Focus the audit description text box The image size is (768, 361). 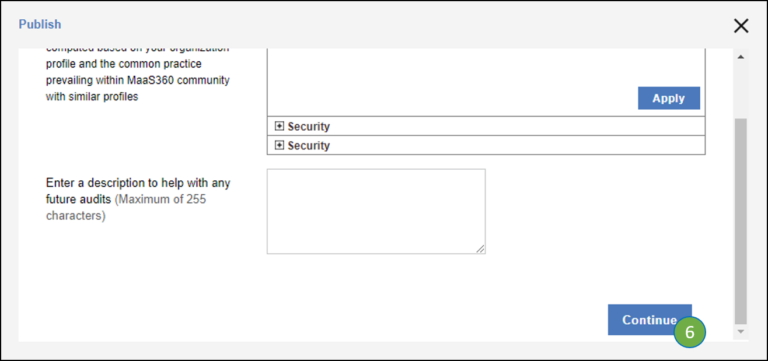pyautogui.click(x=376, y=211)
